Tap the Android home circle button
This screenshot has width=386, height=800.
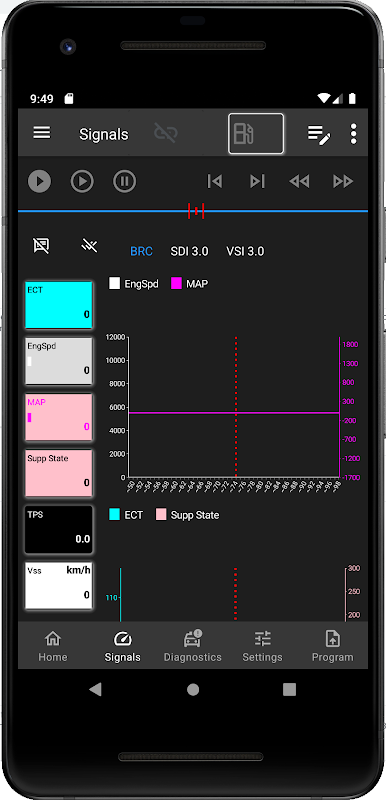pos(193,690)
